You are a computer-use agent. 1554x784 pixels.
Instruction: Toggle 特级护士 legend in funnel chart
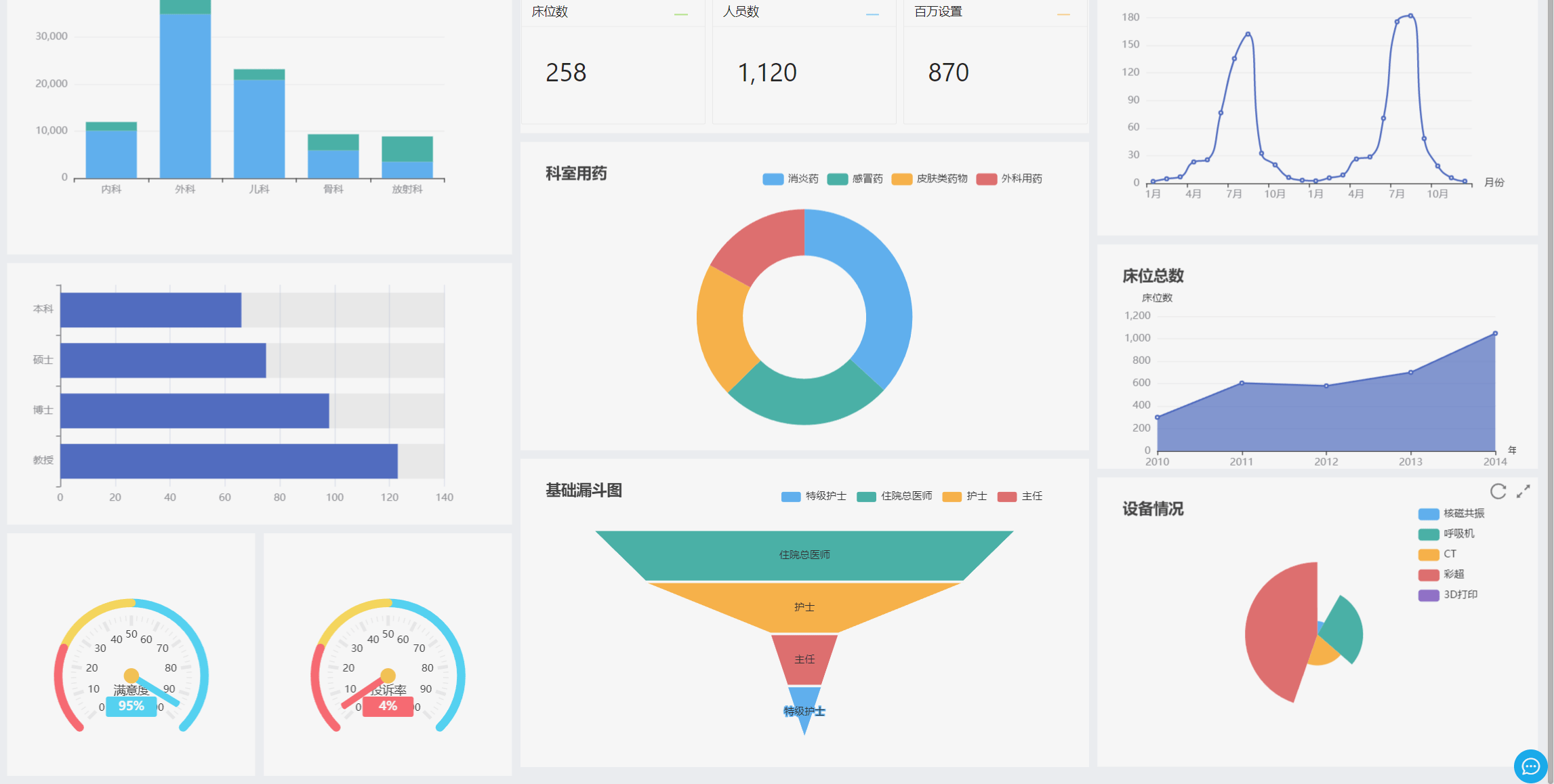point(813,496)
